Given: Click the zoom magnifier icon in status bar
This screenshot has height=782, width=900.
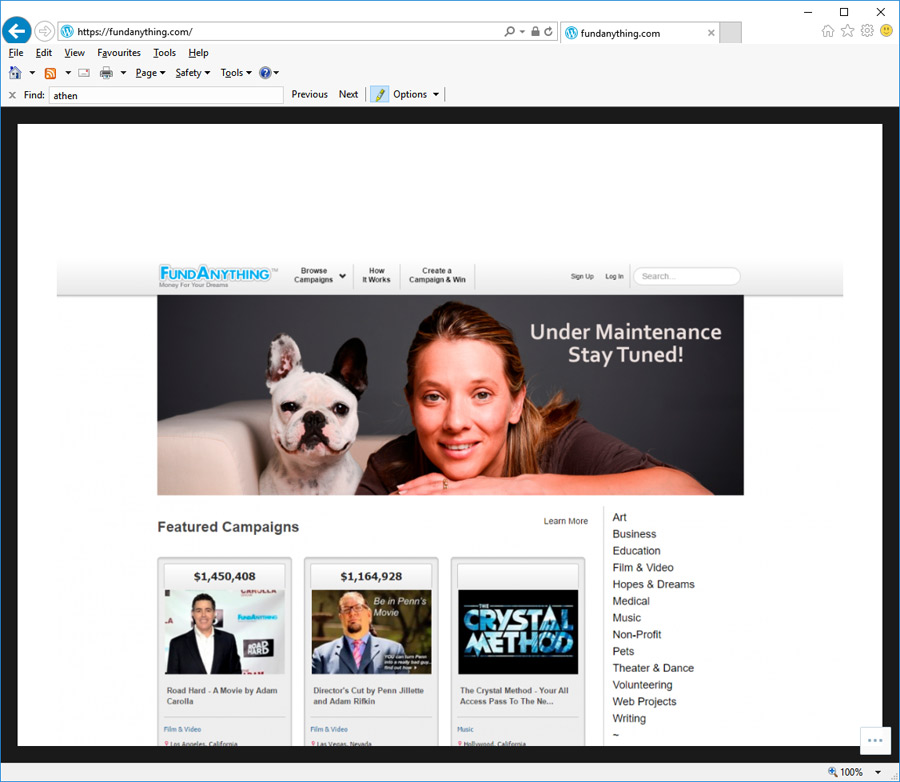Looking at the screenshot, I should 832,772.
